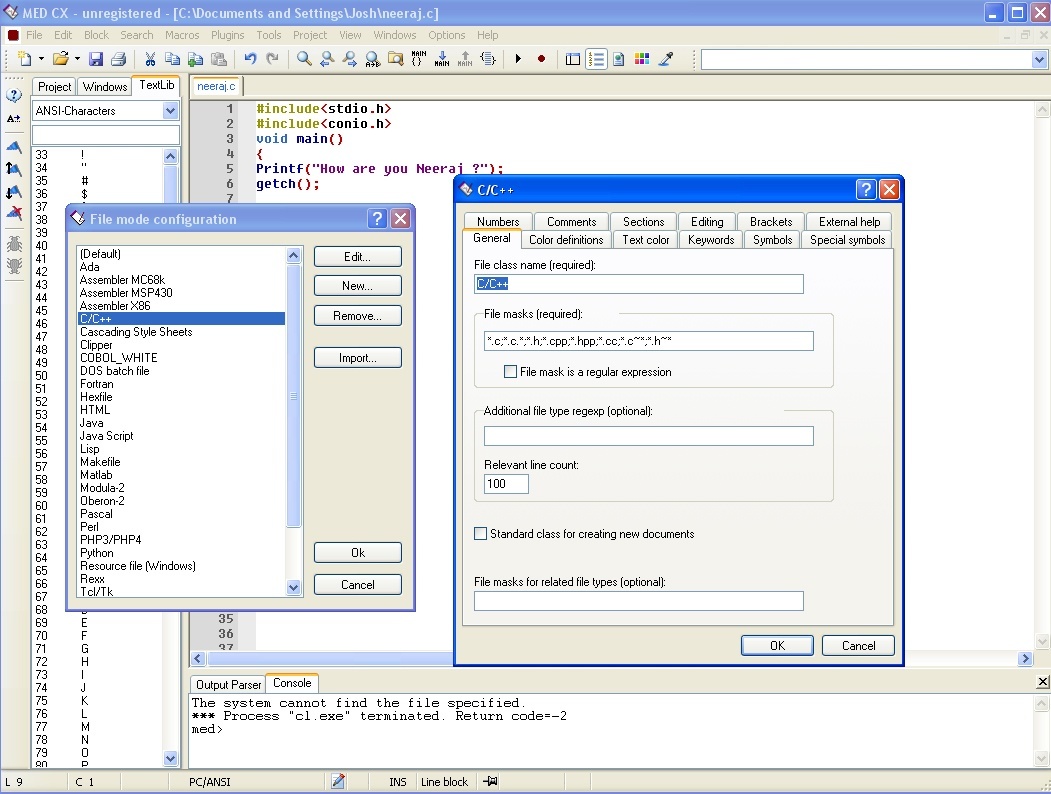Enable the File mask regular expression option
1051x794 pixels.
(x=511, y=372)
